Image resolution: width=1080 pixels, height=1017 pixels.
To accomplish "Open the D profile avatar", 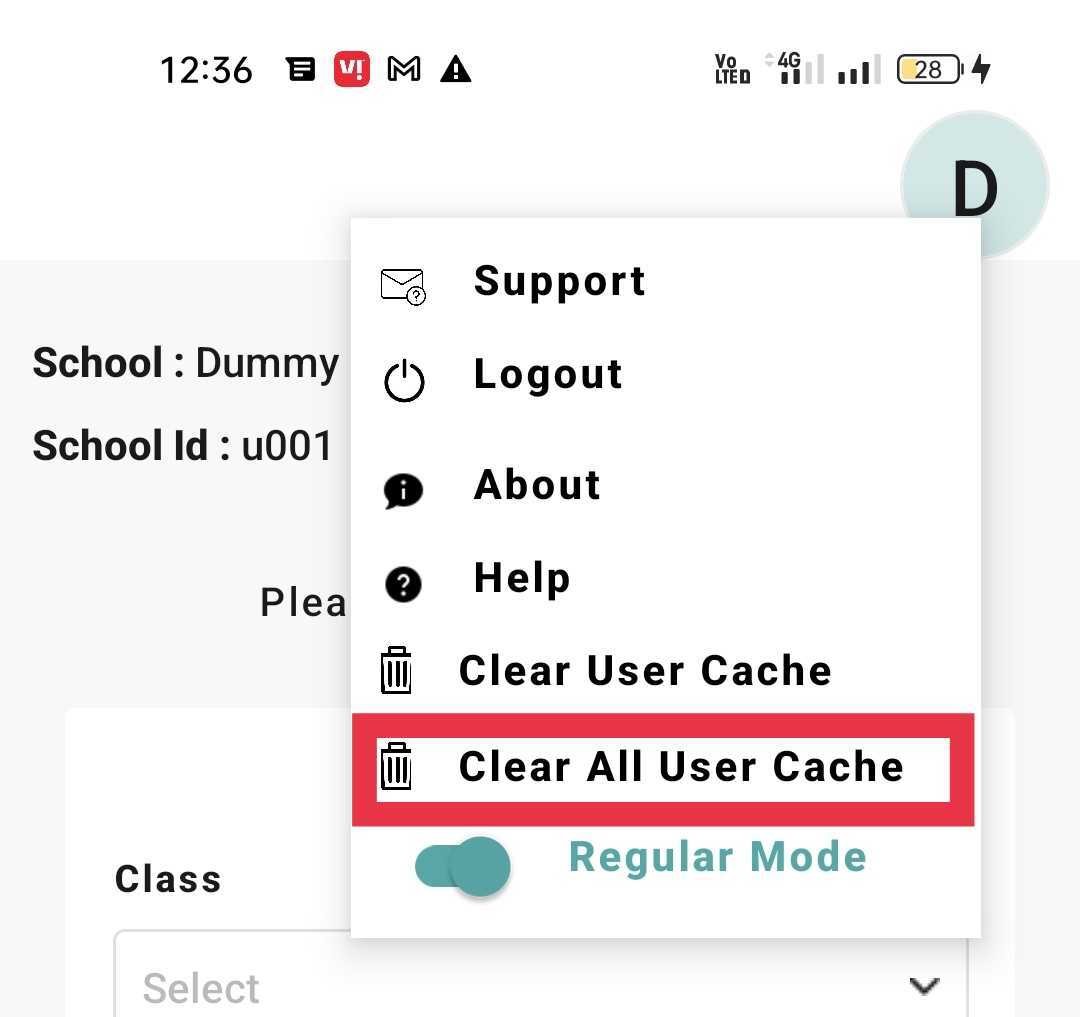I will 973,187.
